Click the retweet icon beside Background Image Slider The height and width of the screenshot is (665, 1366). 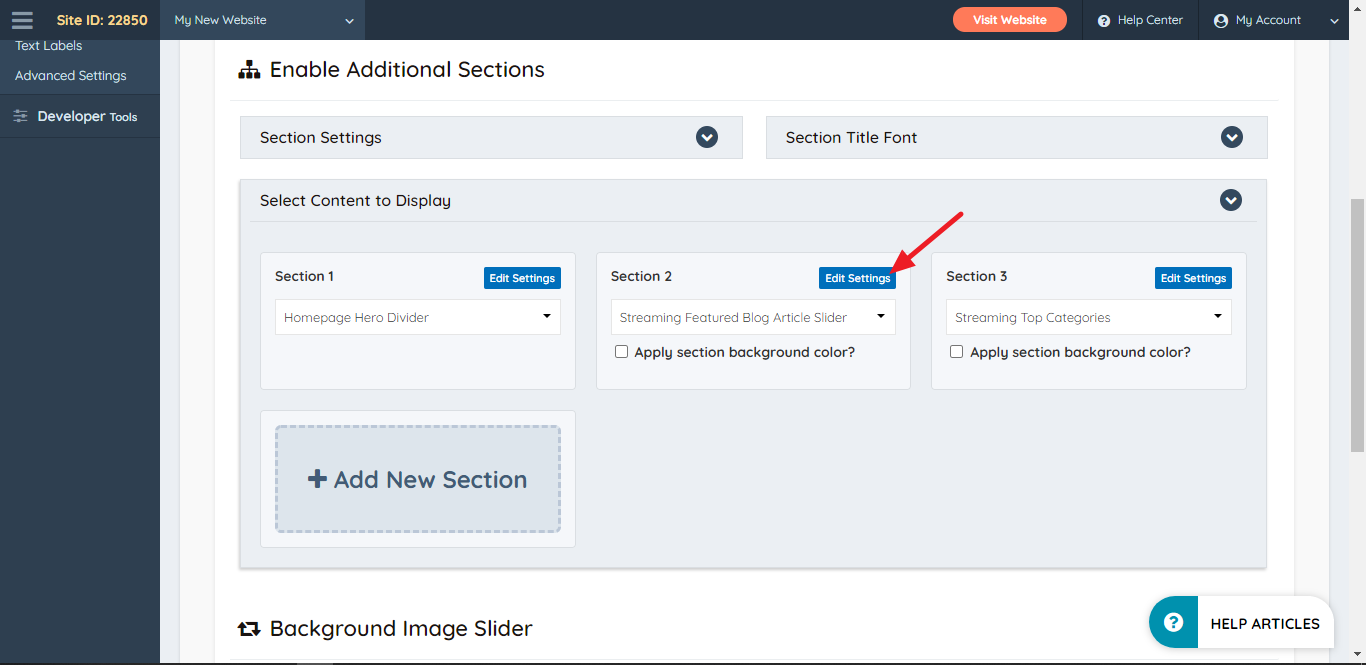pos(248,629)
